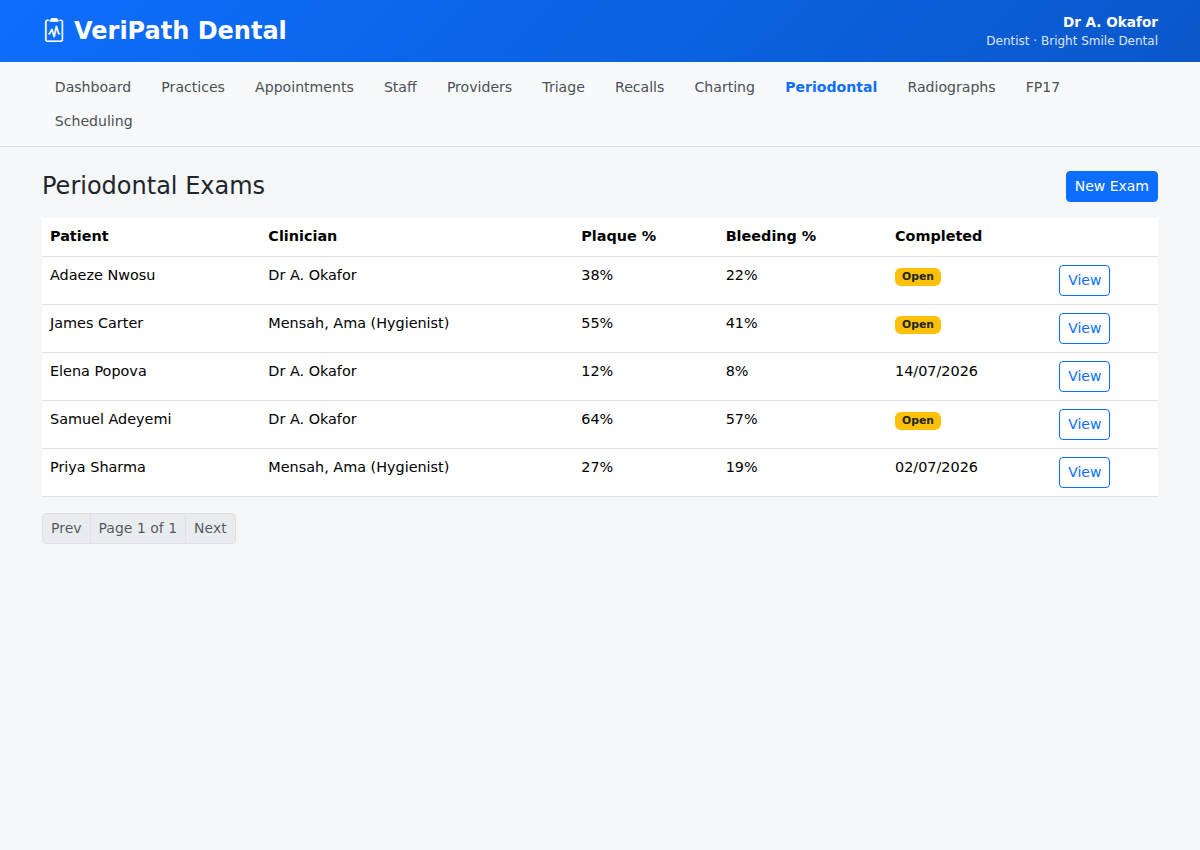Select patient name Priya Sharma
Screen dimensions: 1200x850
click(x=97, y=467)
